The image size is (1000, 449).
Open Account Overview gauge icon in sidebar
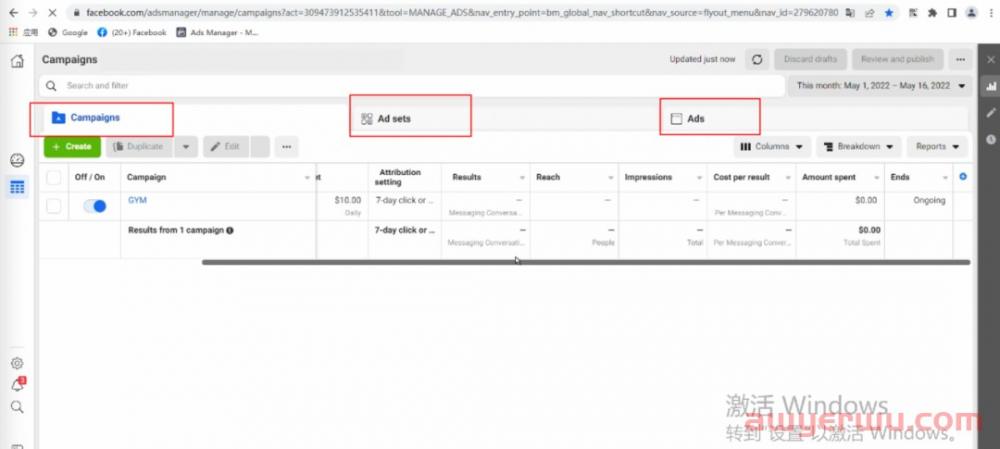(x=17, y=160)
